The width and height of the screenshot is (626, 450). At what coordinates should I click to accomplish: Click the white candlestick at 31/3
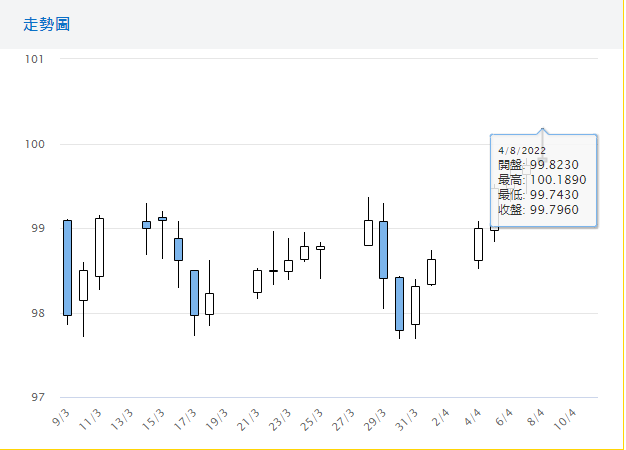(415, 304)
